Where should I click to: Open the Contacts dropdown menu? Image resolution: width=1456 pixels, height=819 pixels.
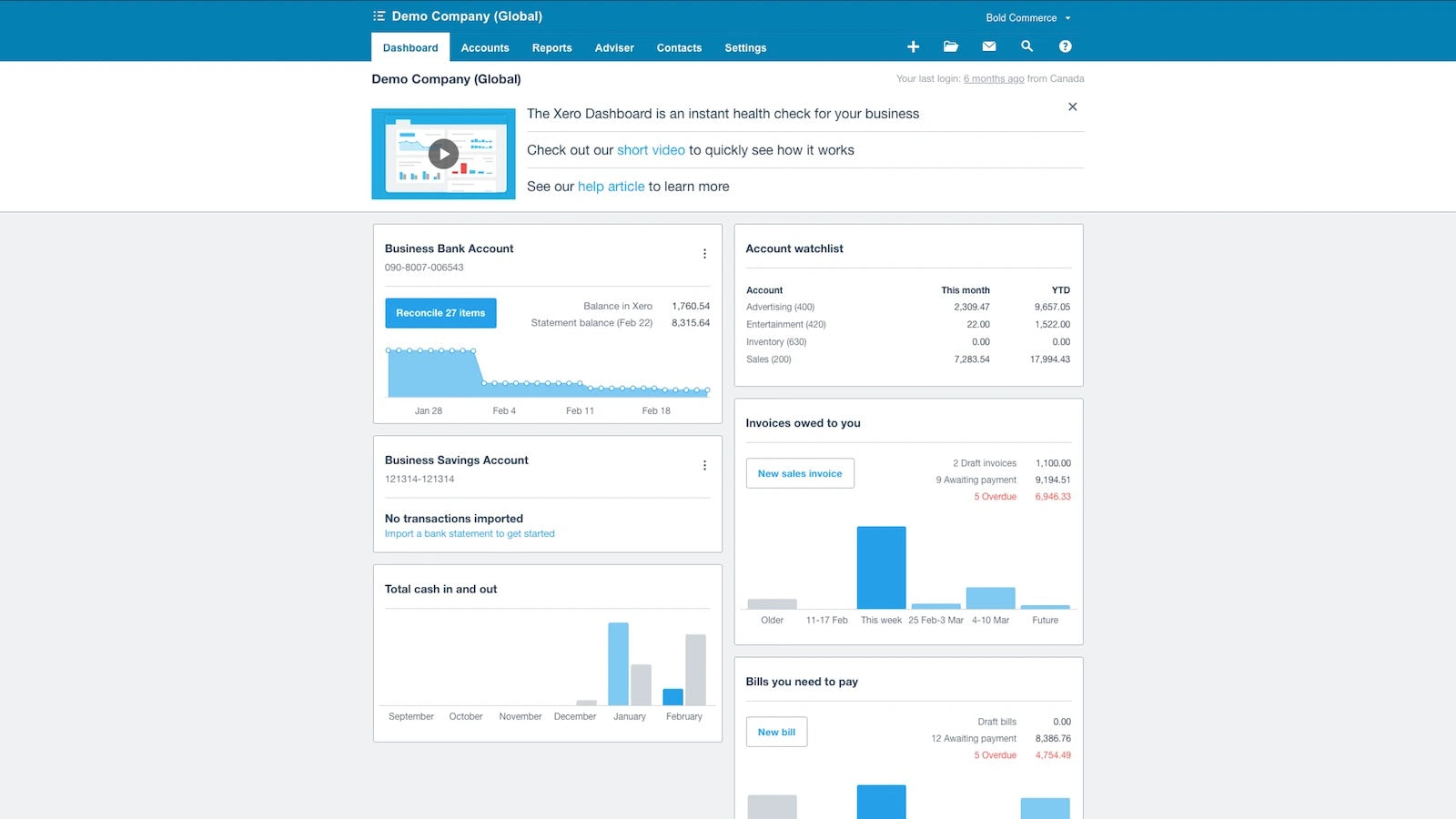(679, 47)
